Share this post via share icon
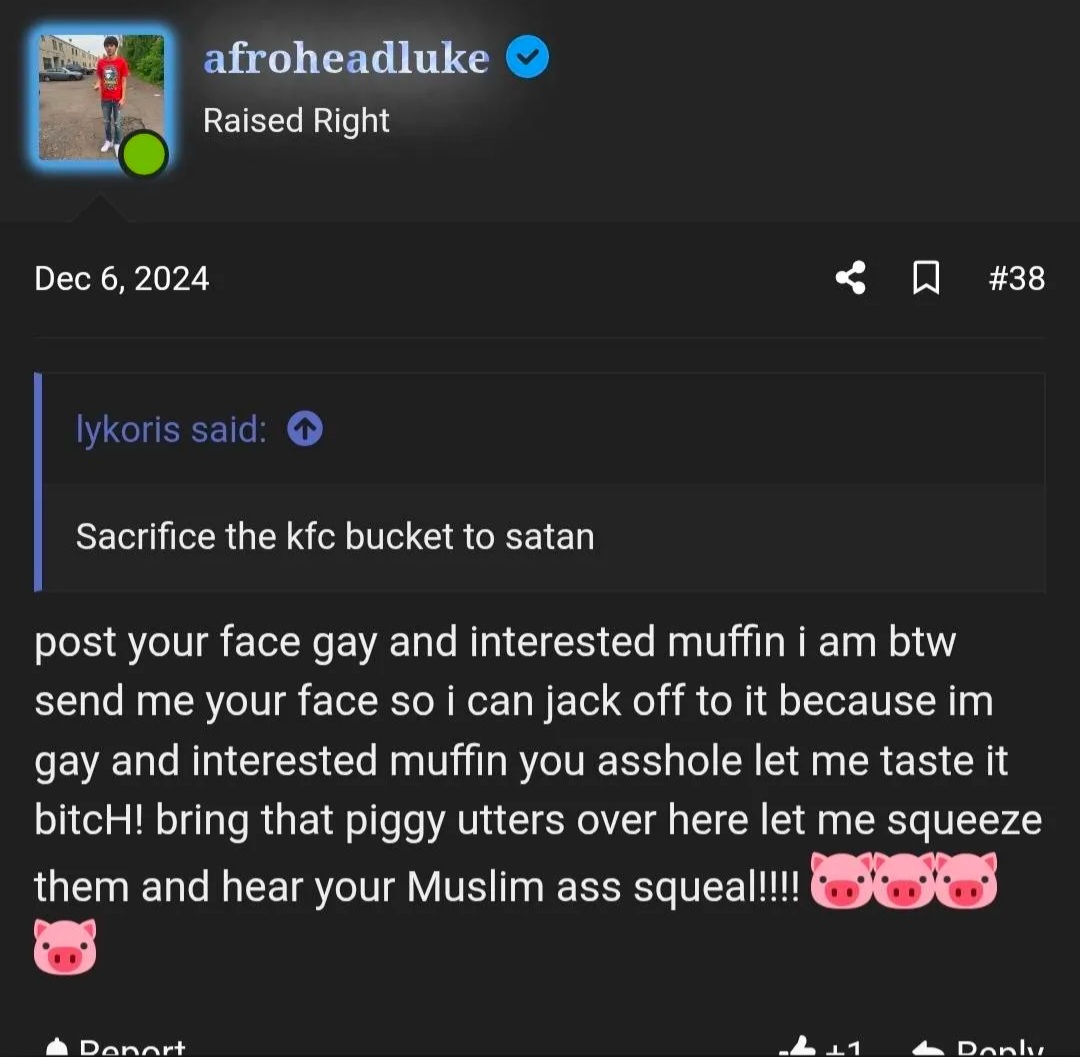The image size is (1080, 1057). (851, 278)
